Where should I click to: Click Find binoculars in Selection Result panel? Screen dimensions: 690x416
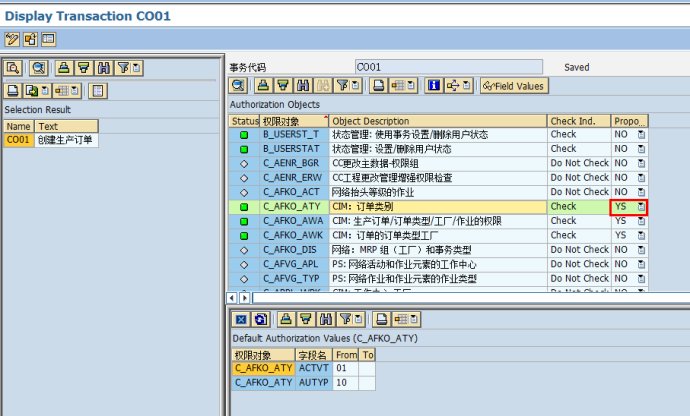(104, 68)
